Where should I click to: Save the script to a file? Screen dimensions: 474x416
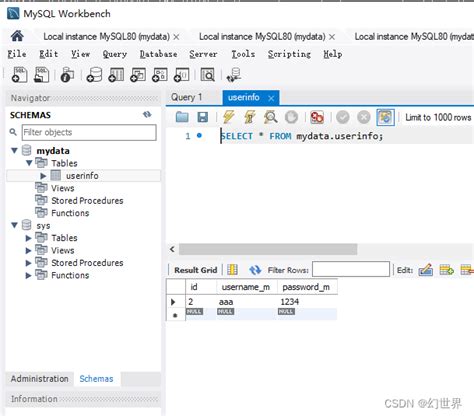(x=203, y=117)
